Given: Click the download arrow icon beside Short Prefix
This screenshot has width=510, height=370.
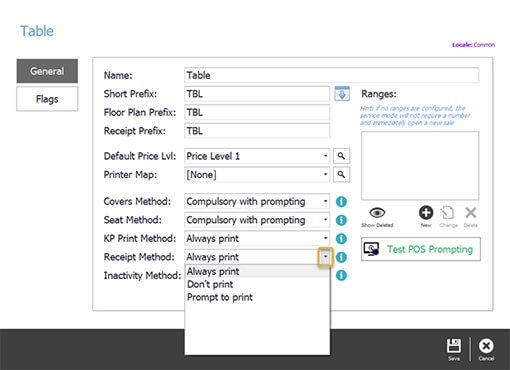Looking at the screenshot, I should click(x=342, y=94).
